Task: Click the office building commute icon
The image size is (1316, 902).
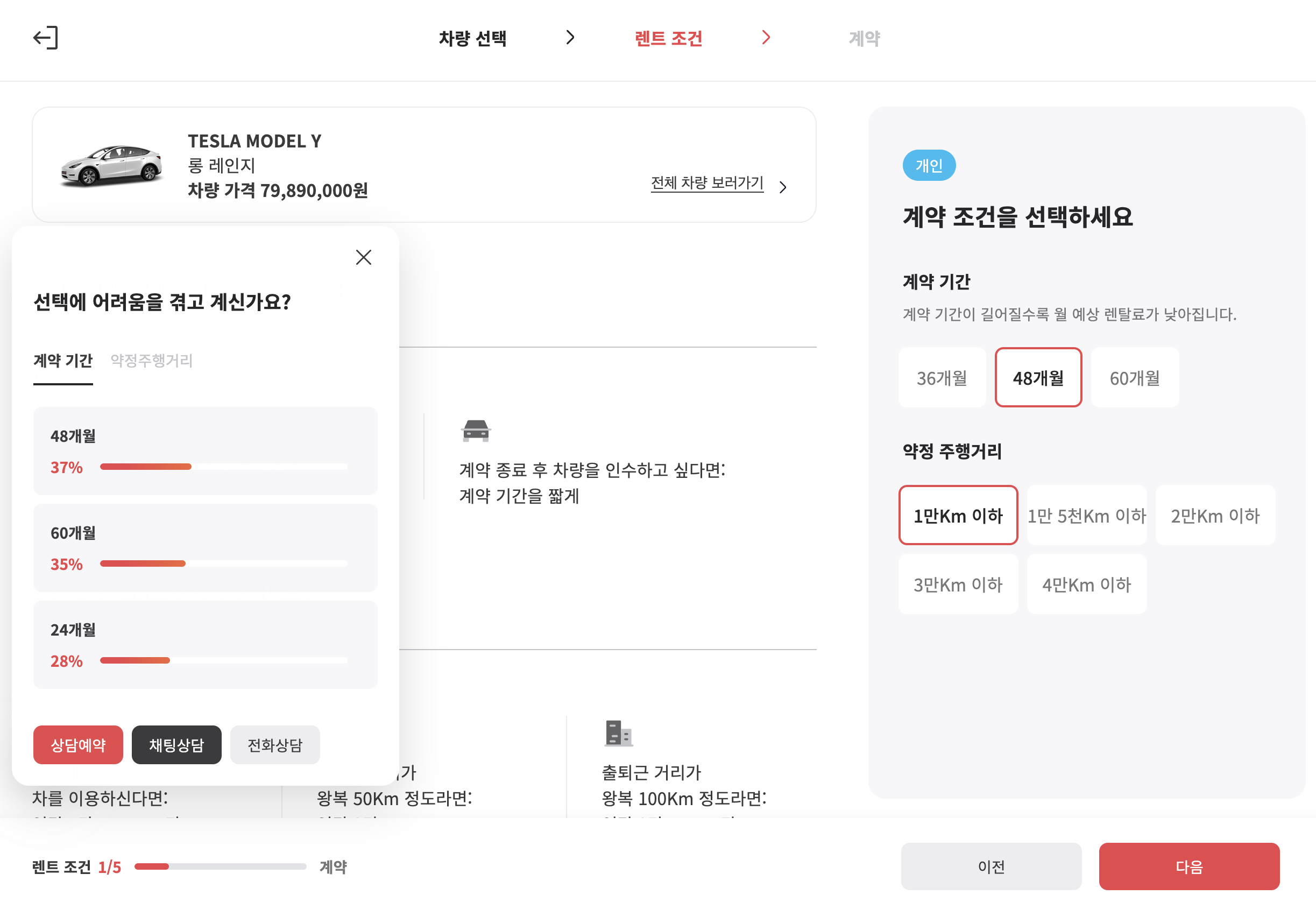Action: 618,732
